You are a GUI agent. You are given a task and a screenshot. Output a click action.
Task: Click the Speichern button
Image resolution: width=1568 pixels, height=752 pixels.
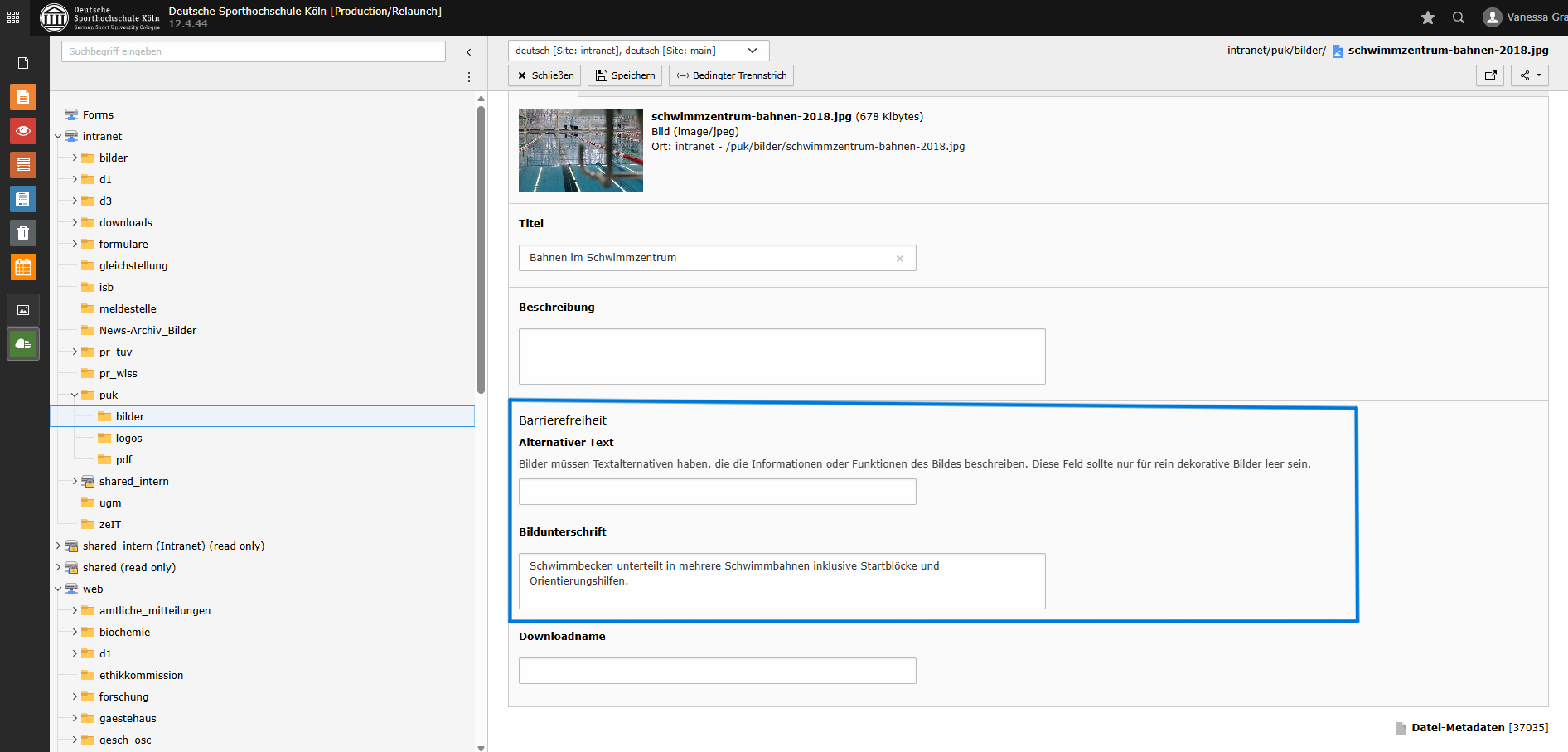pyautogui.click(x=625, y=75)
